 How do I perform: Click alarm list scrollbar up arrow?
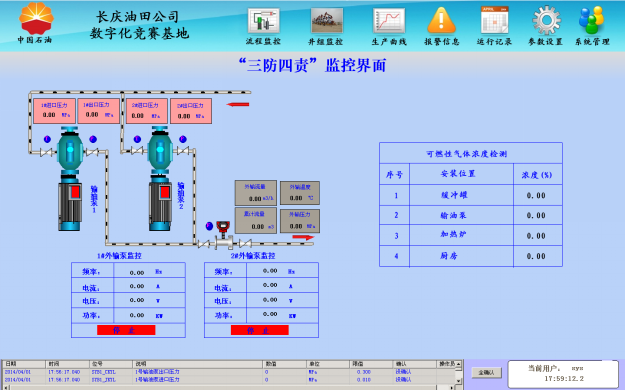pyautogui.click(x=458, y=364)
